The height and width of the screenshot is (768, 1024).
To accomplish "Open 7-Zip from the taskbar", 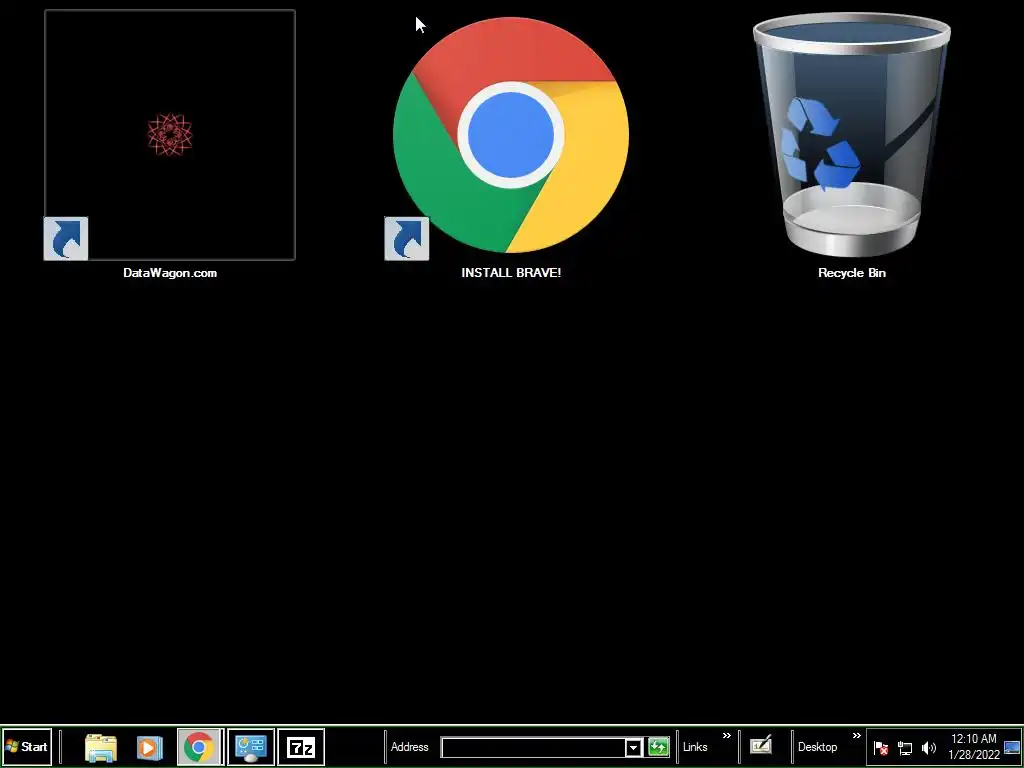I will 301,746.
